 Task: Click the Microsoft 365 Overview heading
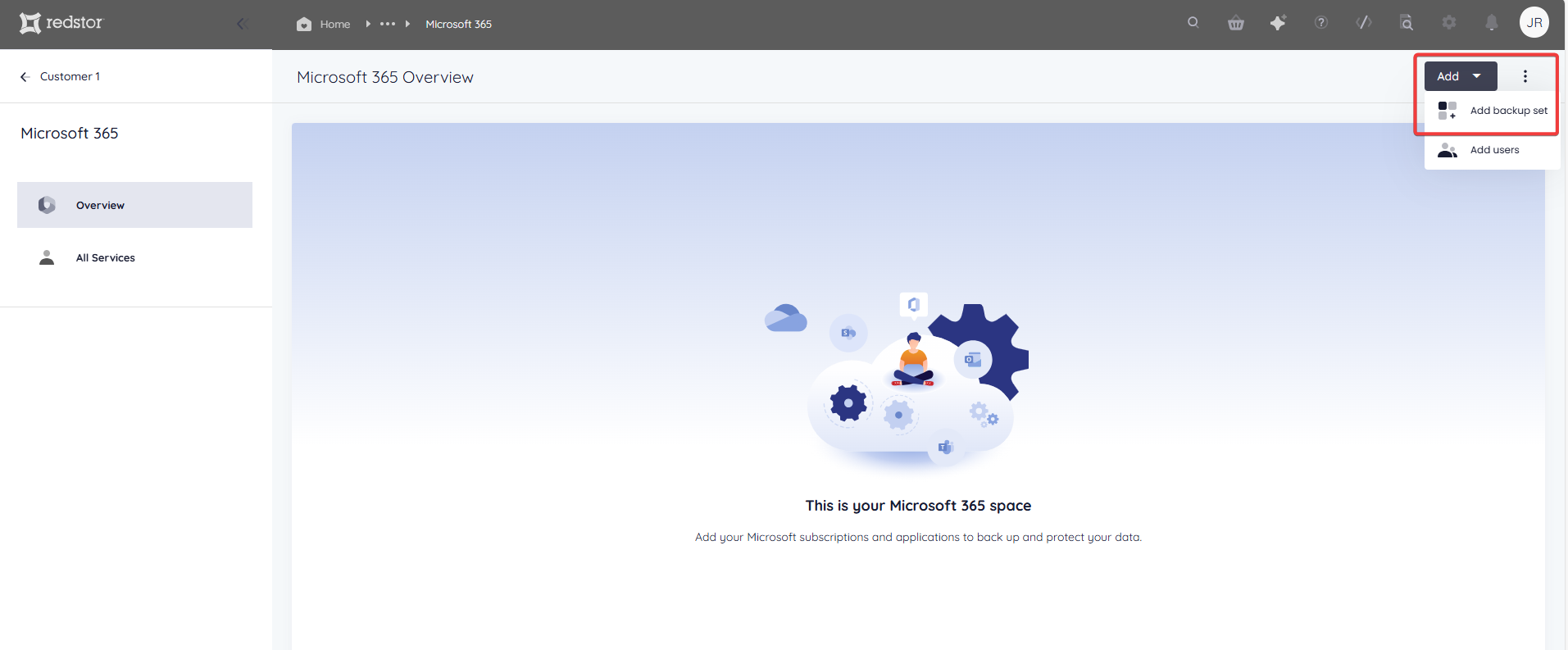[x=385, y=77]
